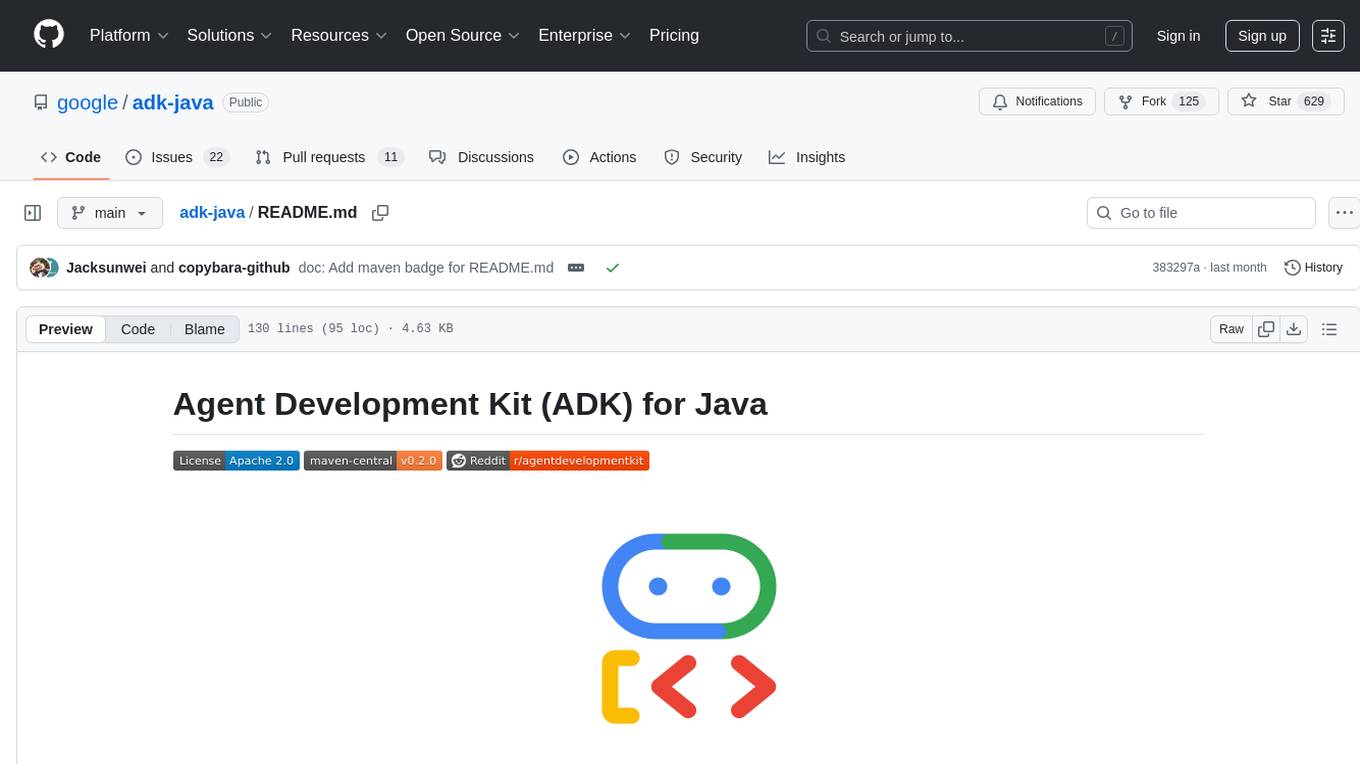
Task: Open Jacksunwei's profile link
Action: pos(106,268)
